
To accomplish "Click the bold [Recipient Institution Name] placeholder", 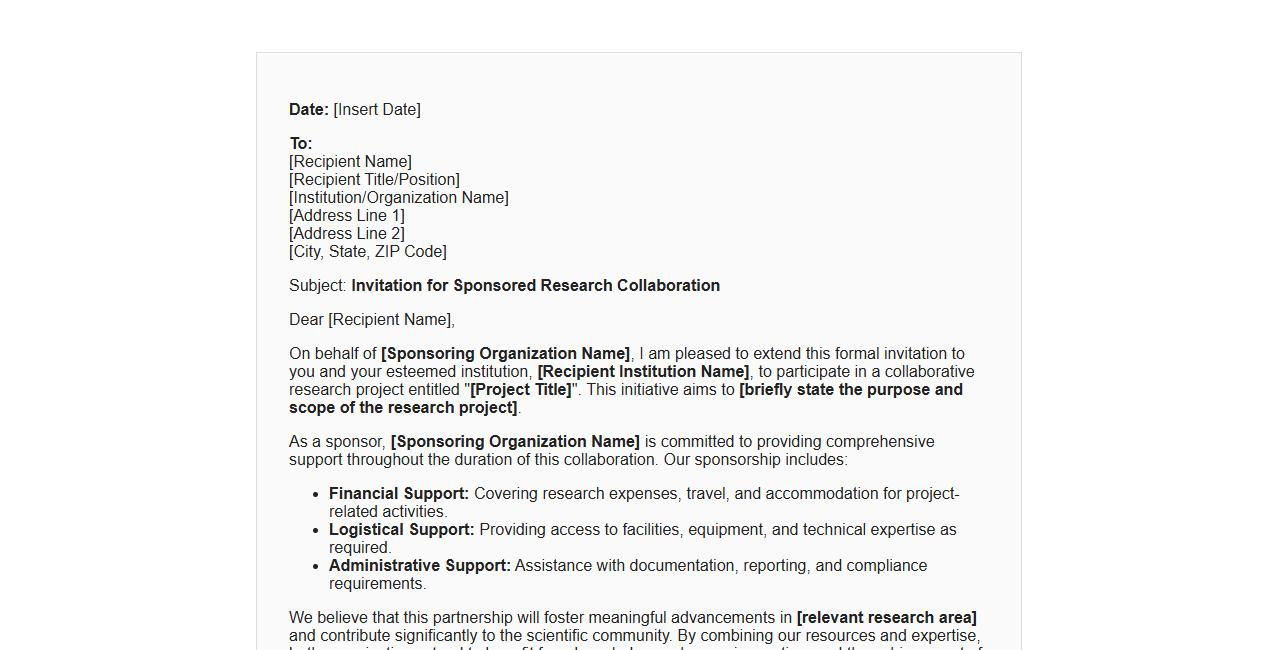I will 643,372.
